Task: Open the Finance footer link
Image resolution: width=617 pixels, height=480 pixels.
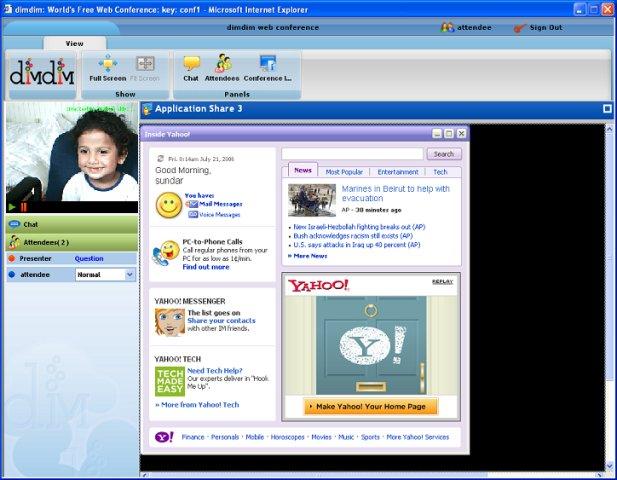Action: (193, 437)
